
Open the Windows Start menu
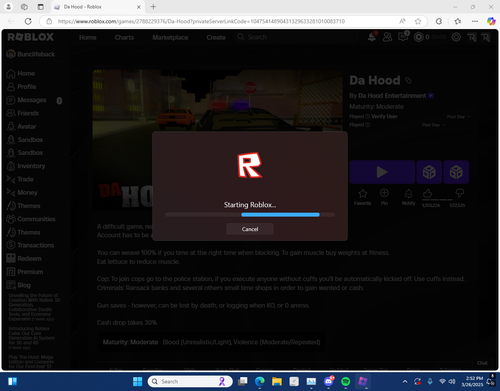(x=137, y=381)
